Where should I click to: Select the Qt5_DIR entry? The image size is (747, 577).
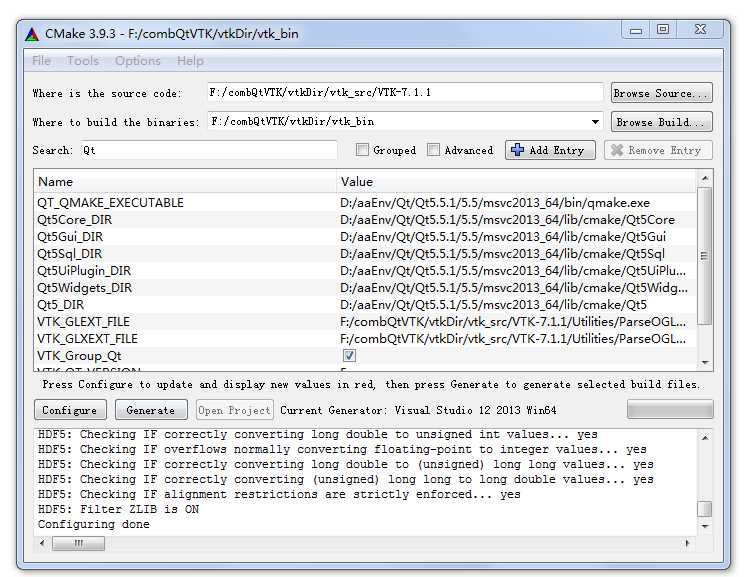coord(61,304)
